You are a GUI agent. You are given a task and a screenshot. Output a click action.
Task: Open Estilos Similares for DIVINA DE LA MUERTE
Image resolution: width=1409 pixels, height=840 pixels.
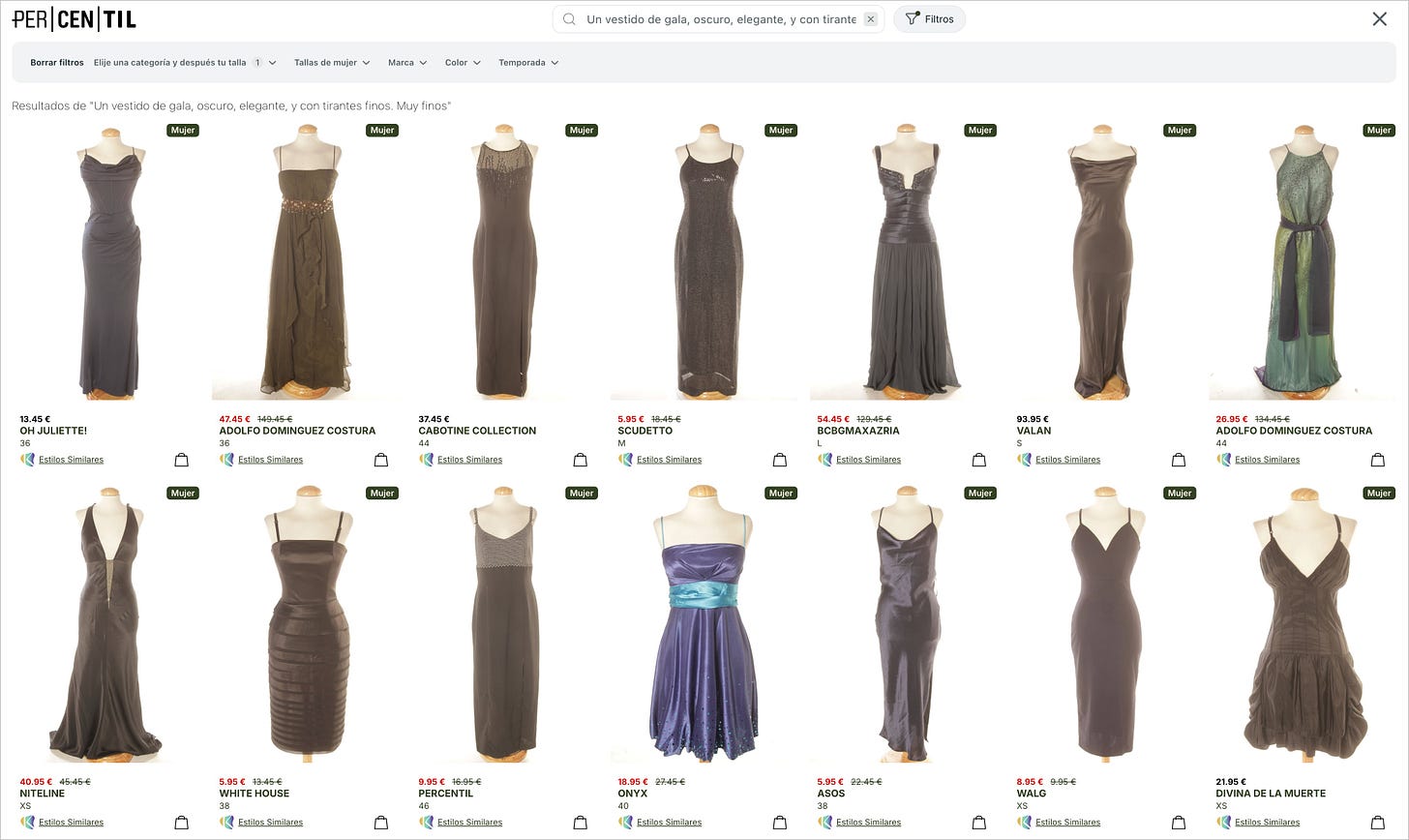(1267, 823)
